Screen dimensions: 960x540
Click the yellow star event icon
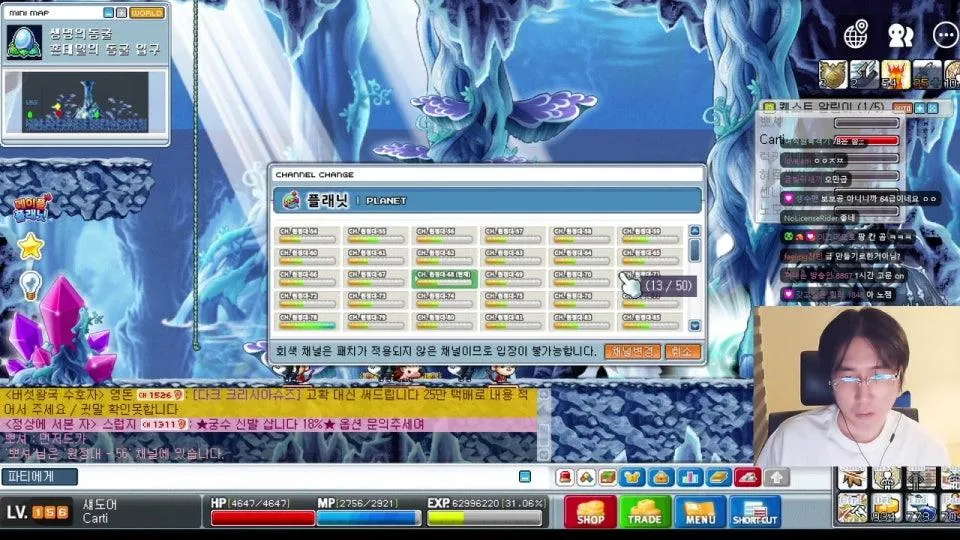pyautogui.click(x=30, y=247)
